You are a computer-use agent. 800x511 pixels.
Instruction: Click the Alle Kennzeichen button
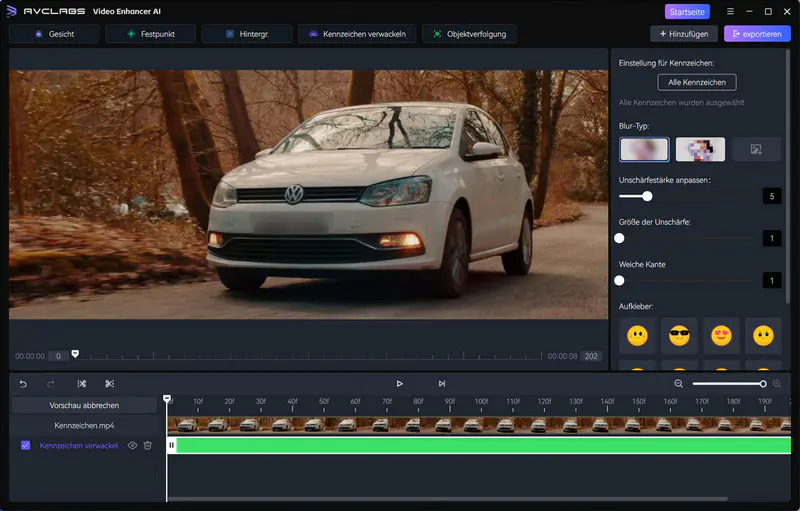[697, 82]
